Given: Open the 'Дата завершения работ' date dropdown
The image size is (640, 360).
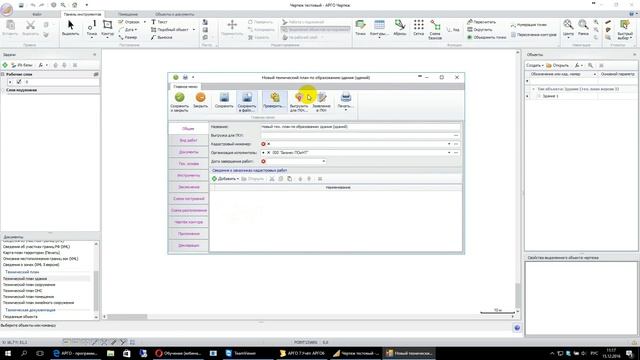Looking at the screenshot, I should click(324, 162).
